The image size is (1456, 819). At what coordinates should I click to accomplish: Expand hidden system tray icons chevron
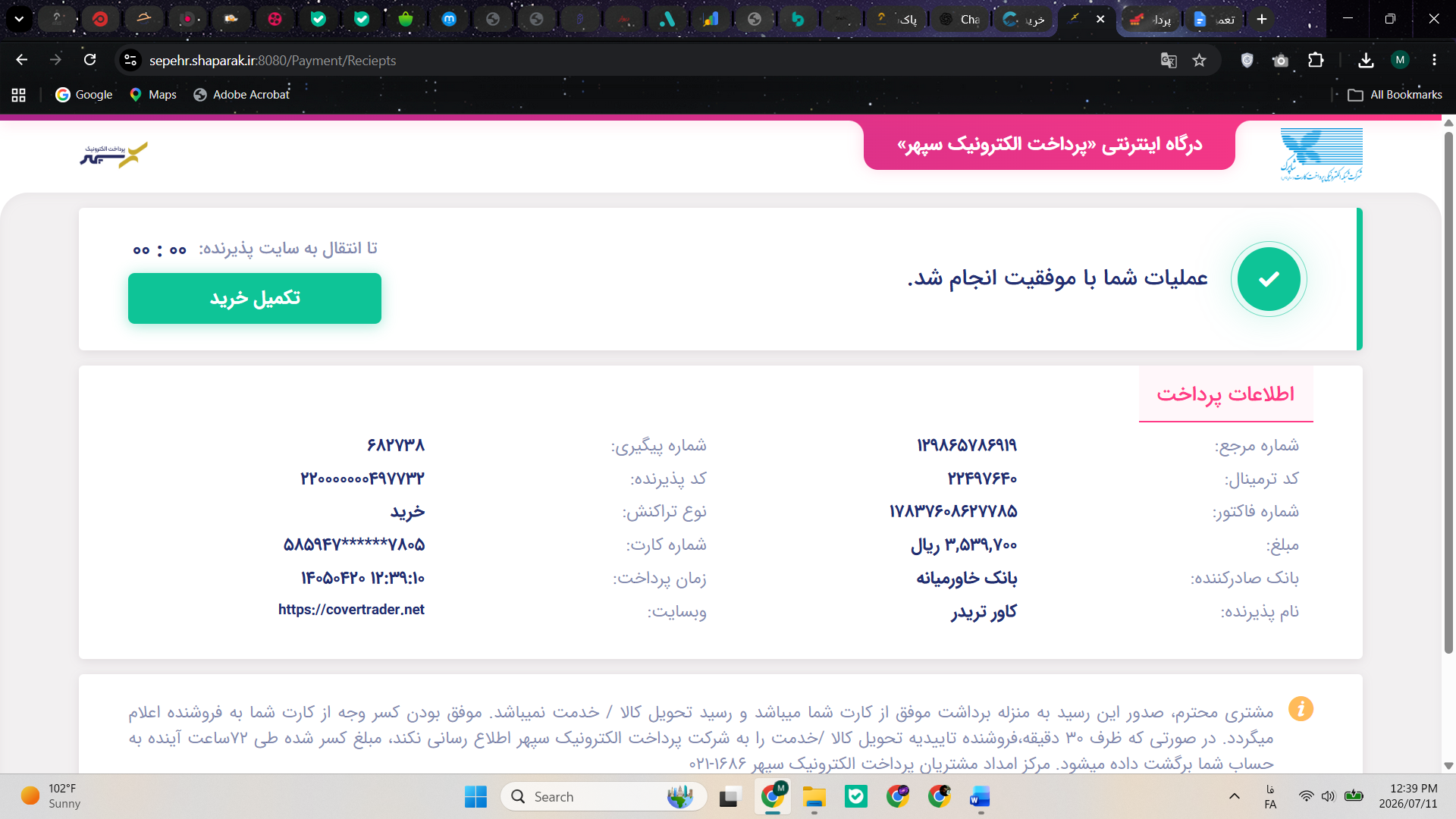[x=1235, y=796]
